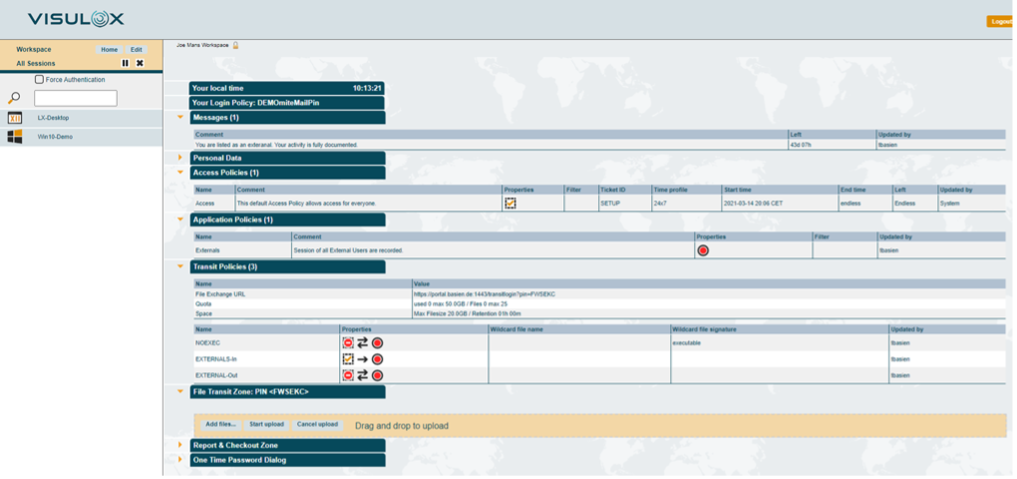This screenshot has height=479, width=1017.
Task: Click the bidirectional arrows icon in the NOEXEC row
Action: 362,343
